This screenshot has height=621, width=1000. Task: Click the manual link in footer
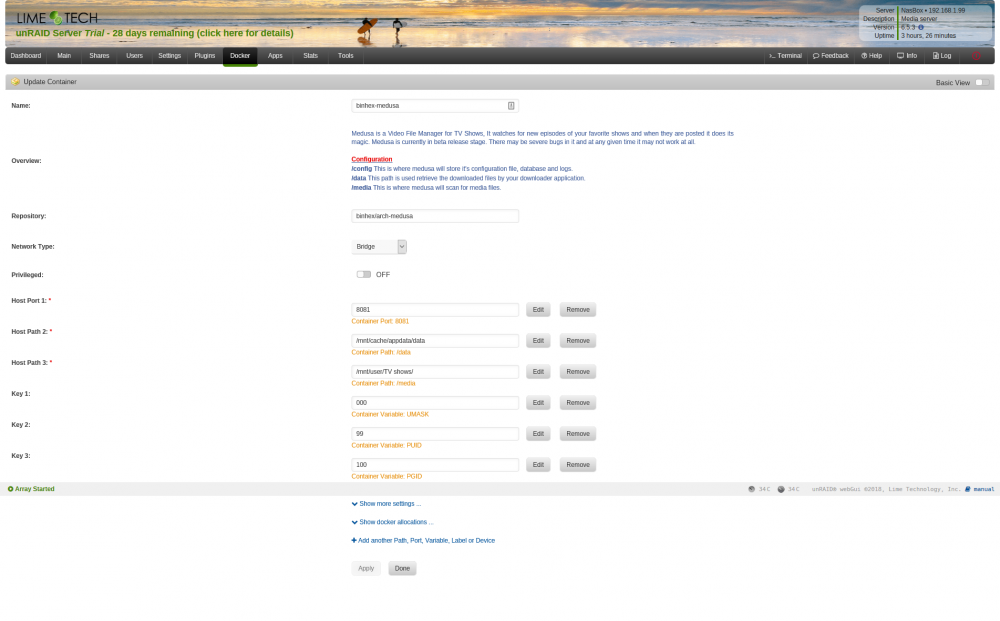980,489
